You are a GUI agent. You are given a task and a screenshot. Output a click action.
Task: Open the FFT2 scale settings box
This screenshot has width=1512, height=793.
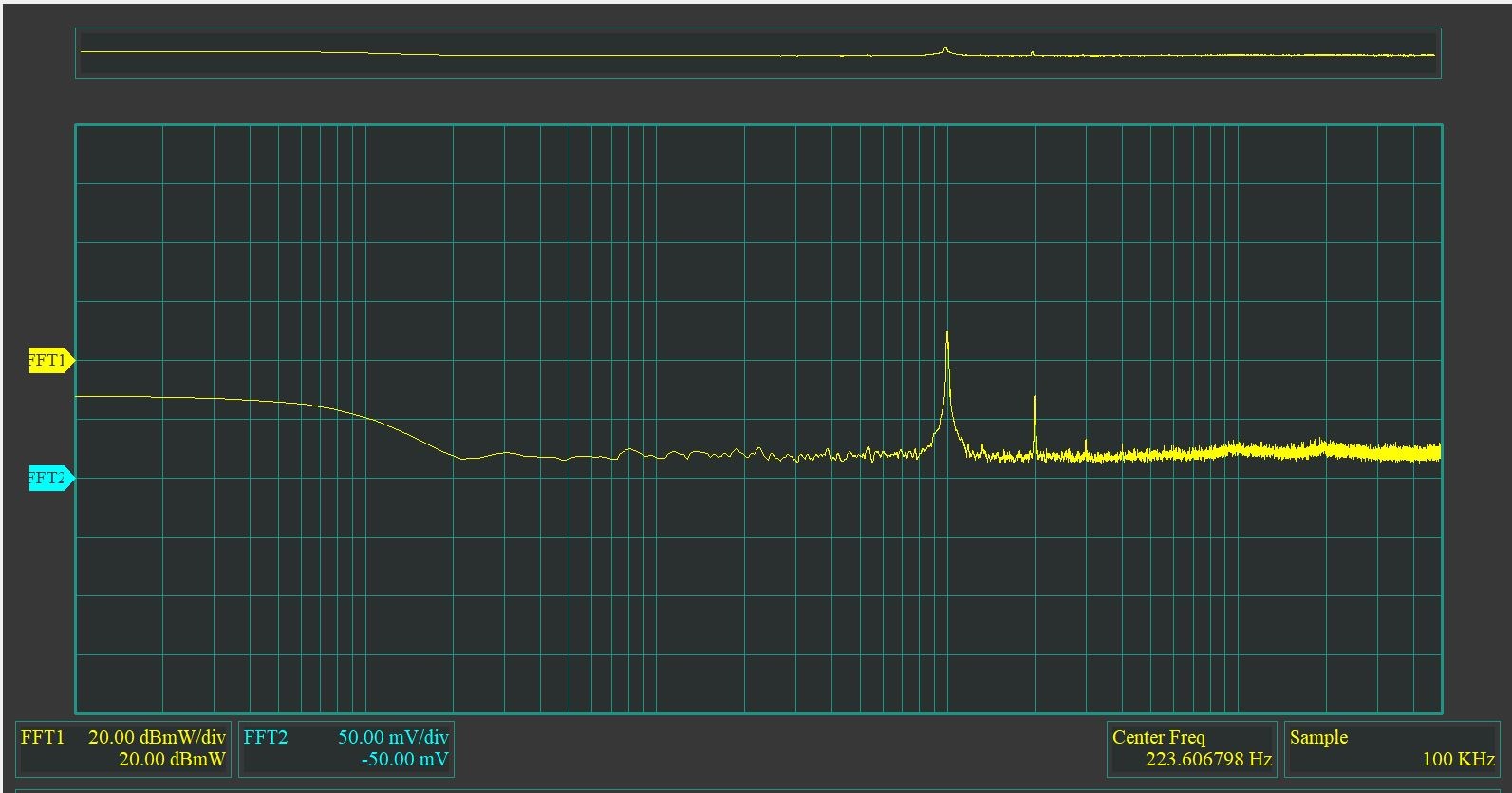(346, 748)
